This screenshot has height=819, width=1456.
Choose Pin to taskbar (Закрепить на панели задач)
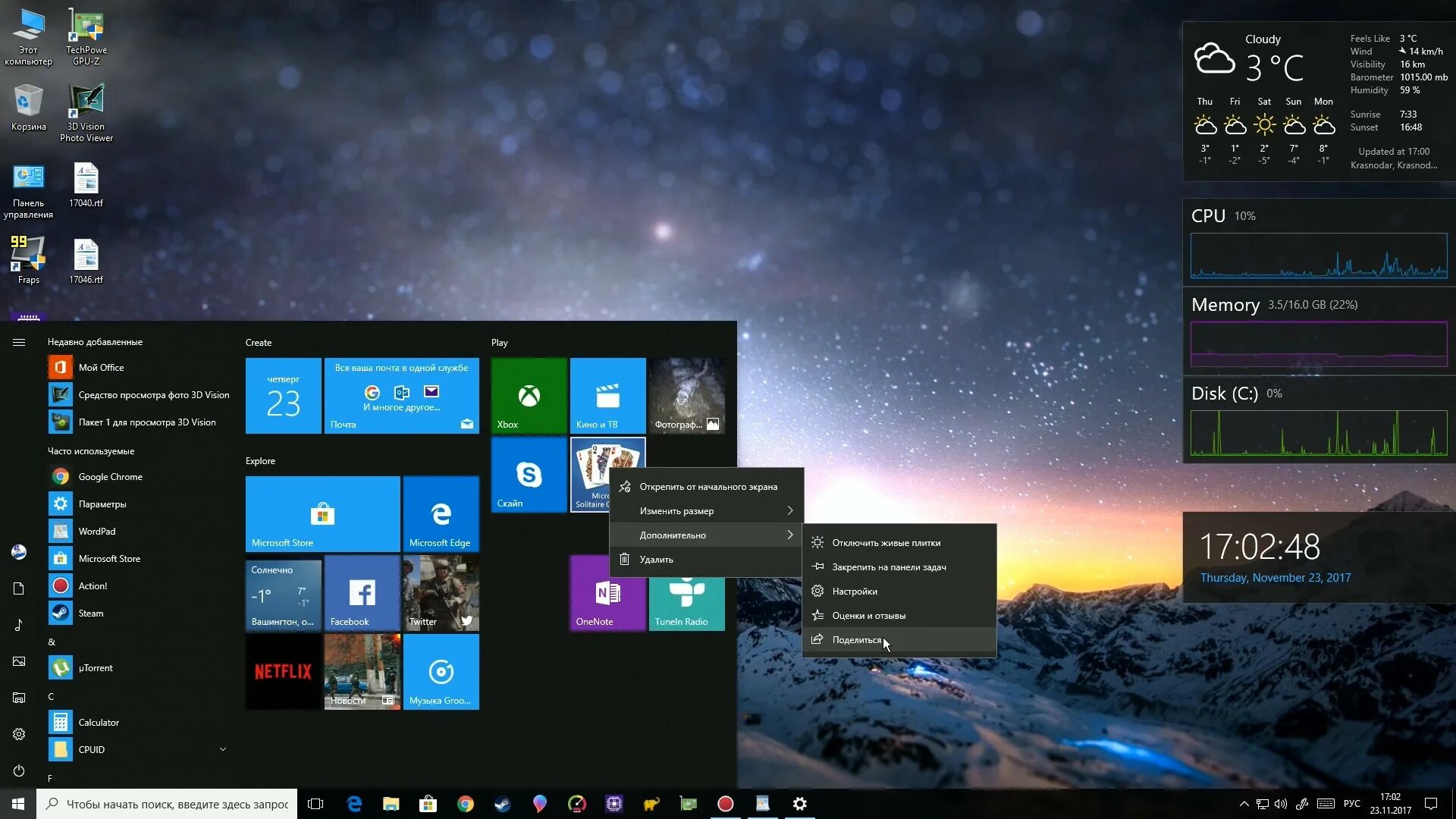[x=889, y=567]
